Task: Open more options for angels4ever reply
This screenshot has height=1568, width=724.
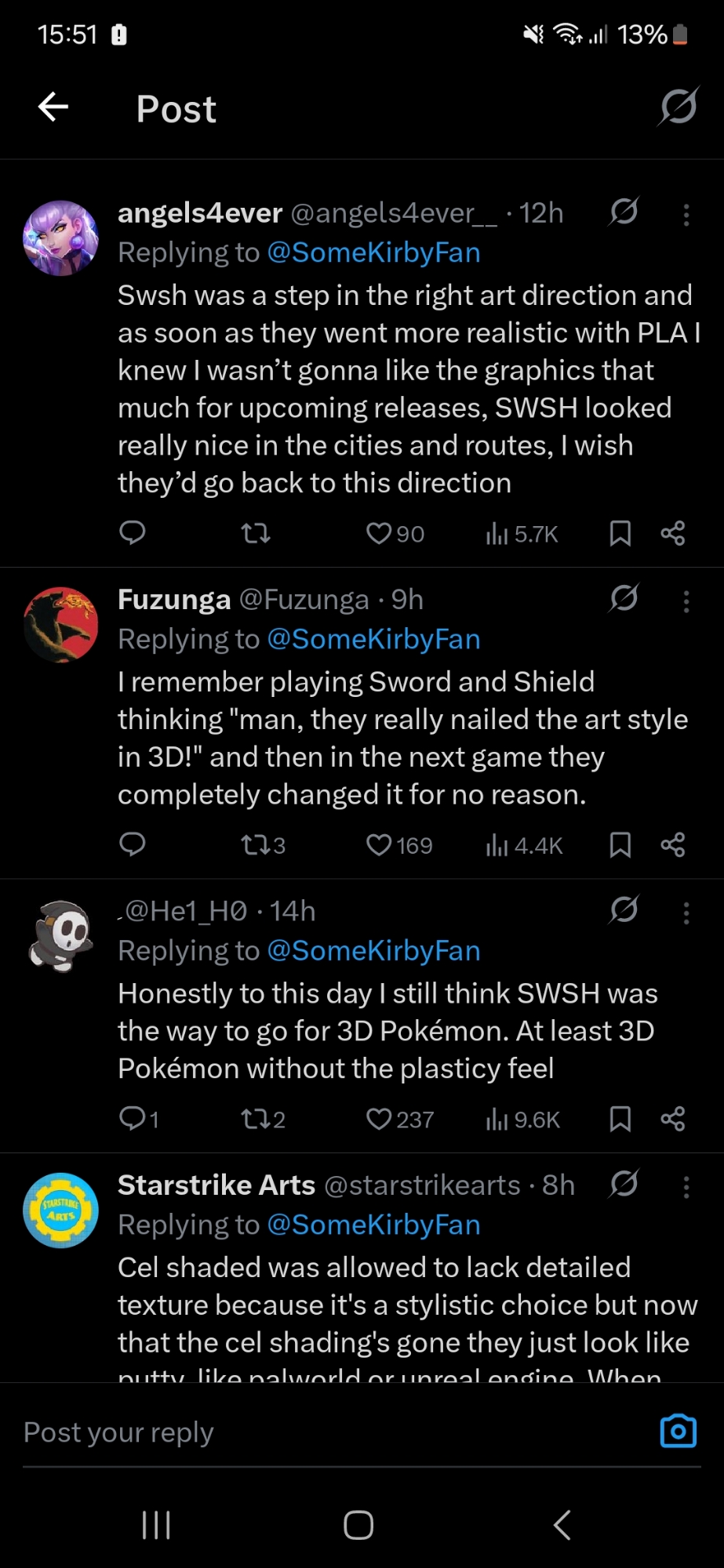Action: click(x=686, y=215)
